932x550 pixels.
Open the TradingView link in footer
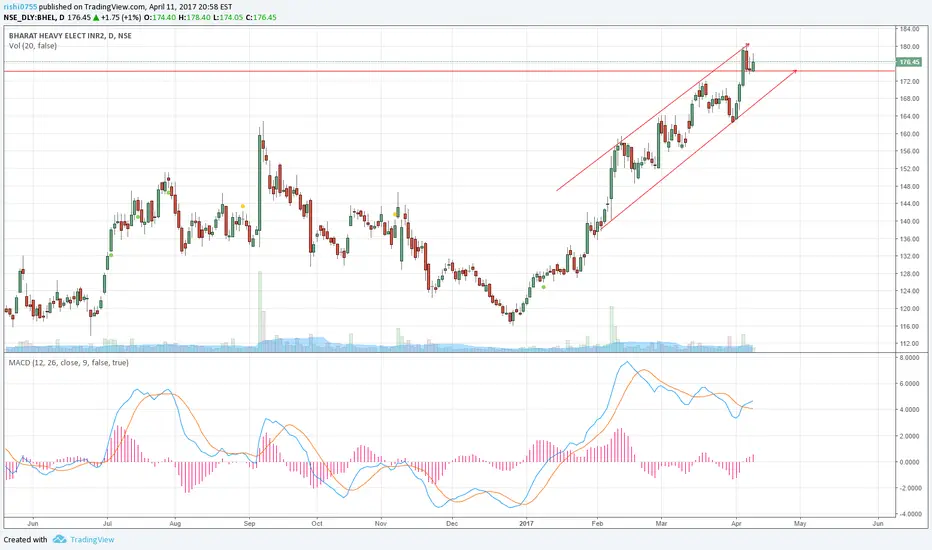pyautogui.click(x=92, y=539)
